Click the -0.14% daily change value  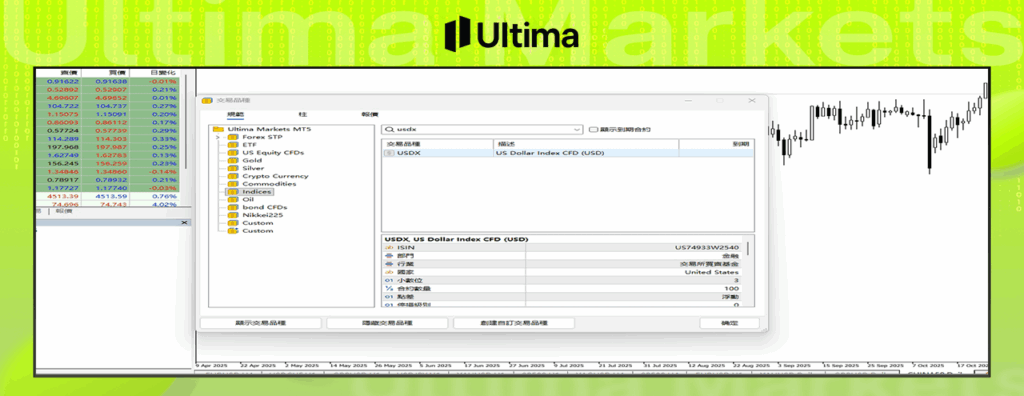coord(163,171)
